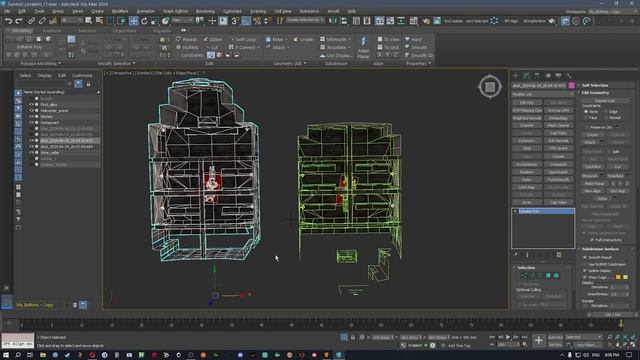
Task: Select Element sub-object level icon
Action: pos(556,276)
